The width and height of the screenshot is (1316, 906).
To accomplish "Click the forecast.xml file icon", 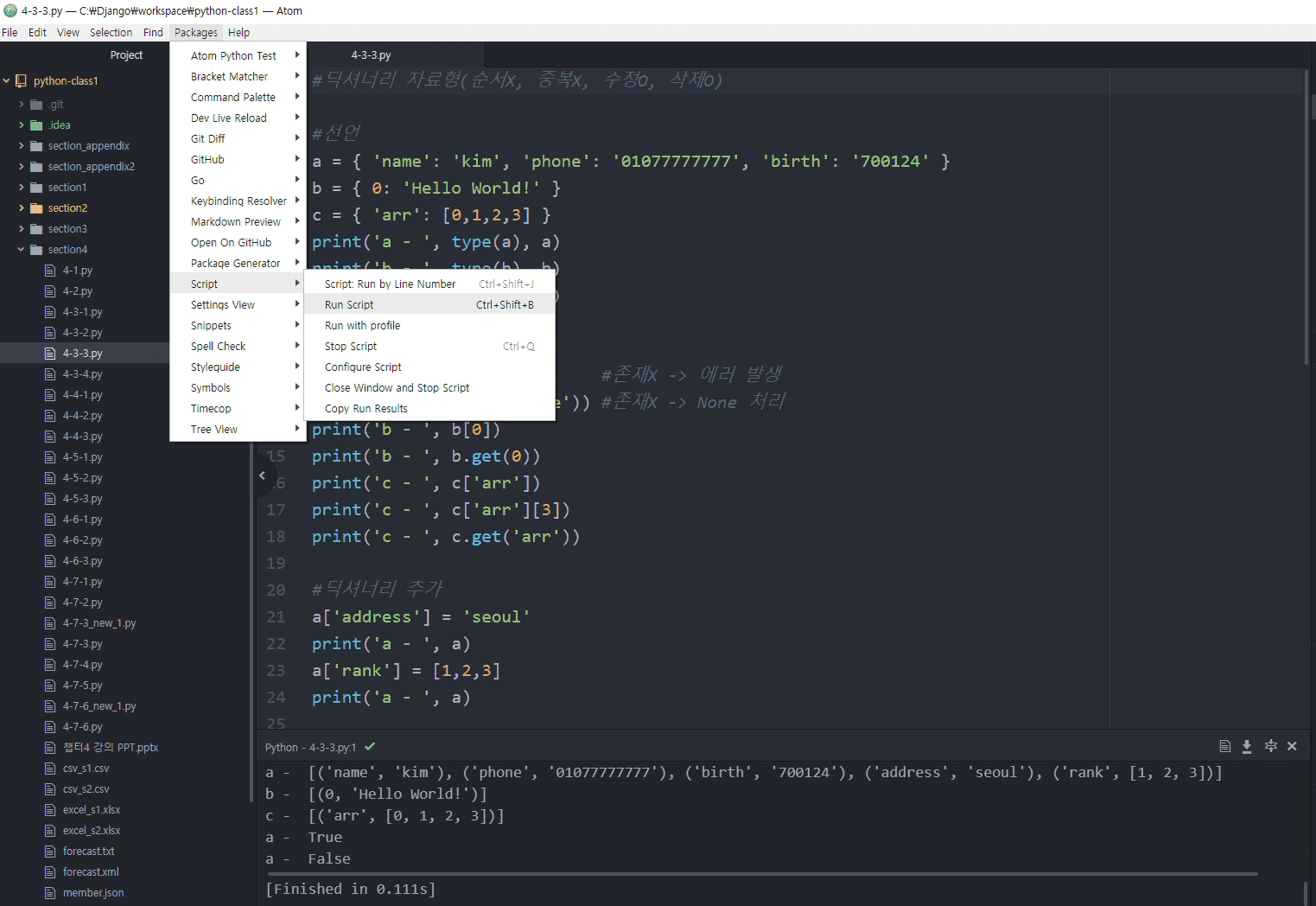I will click(50, 872).
